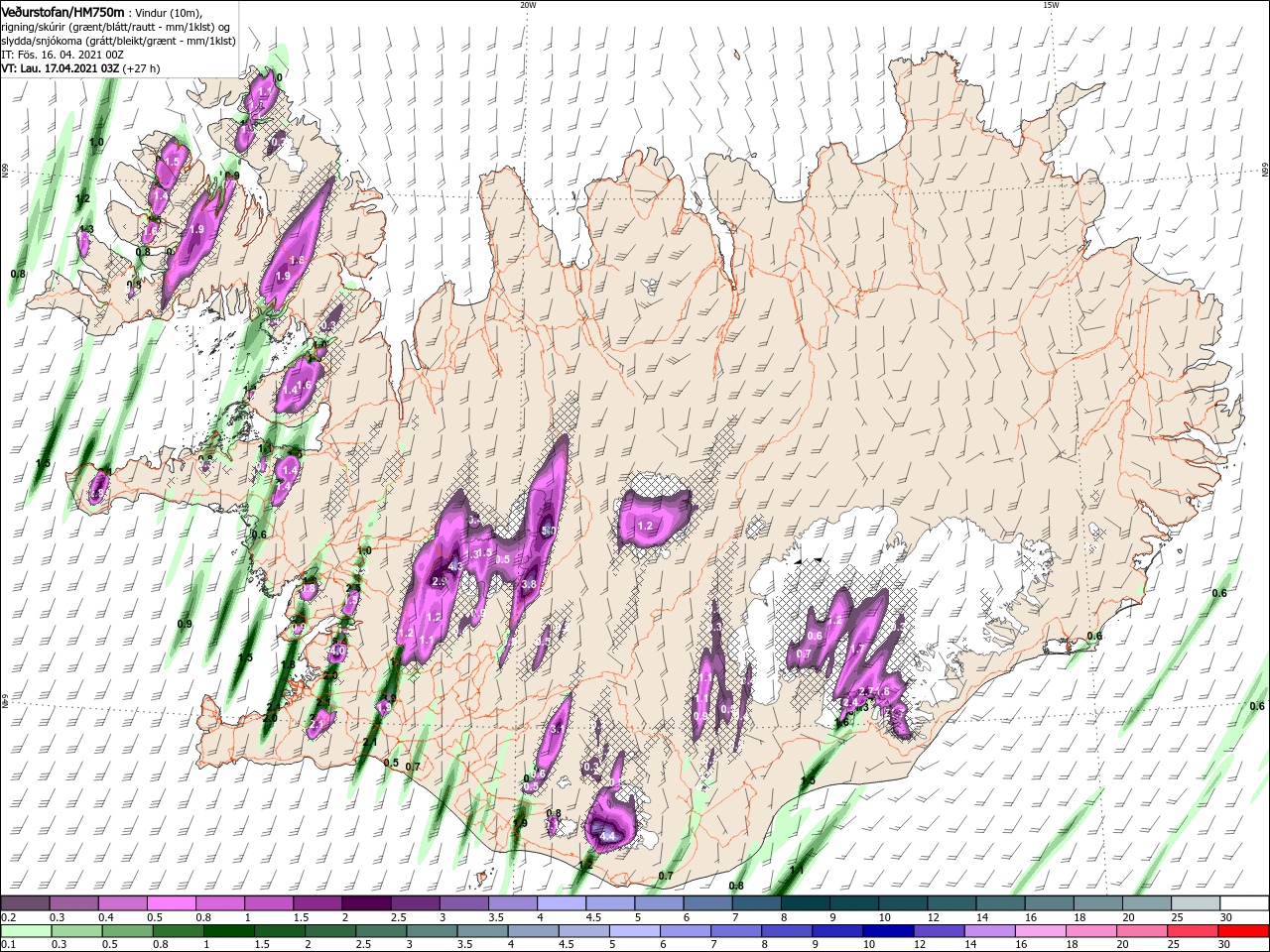The width and height of the screenshot is (1270, 952).
Task: Select the bottom-row violet swatch labeled 14
Action: pyautogui.click(x=989, y=931)
